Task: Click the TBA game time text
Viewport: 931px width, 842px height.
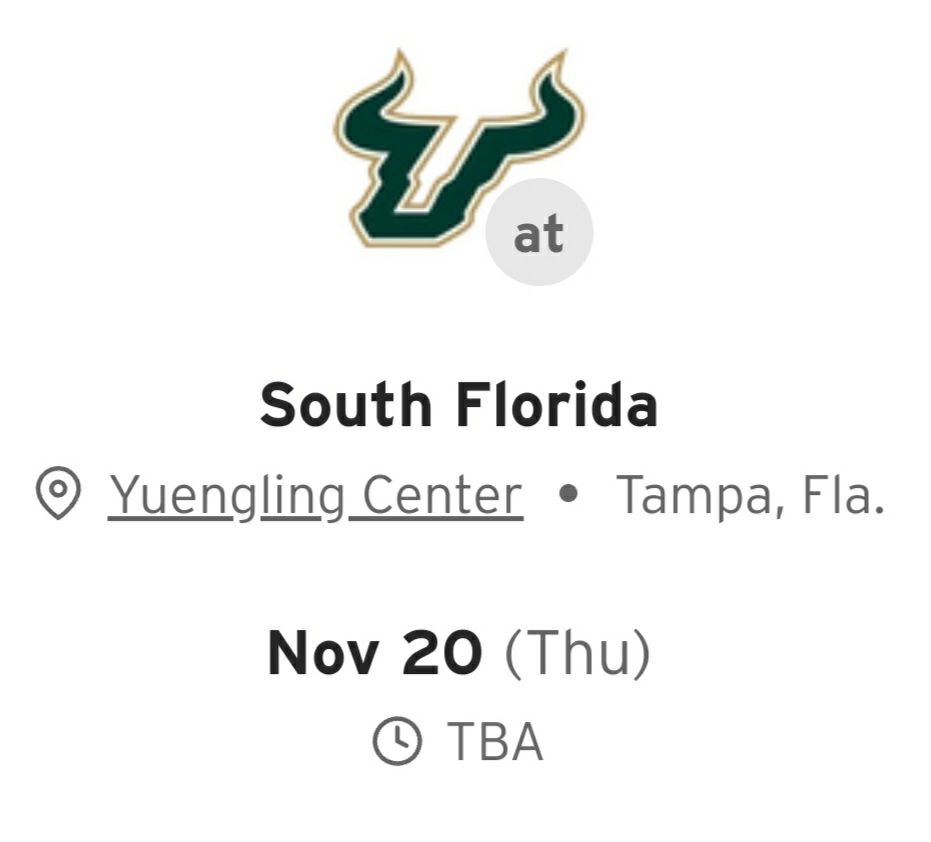Action: click(x=494, y=742)
